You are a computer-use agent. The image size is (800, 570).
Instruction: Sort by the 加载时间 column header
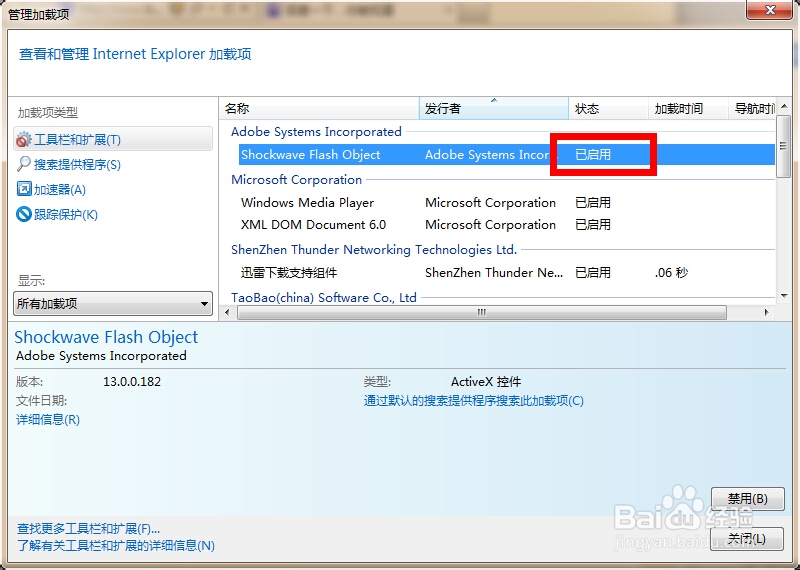[688, 108]
